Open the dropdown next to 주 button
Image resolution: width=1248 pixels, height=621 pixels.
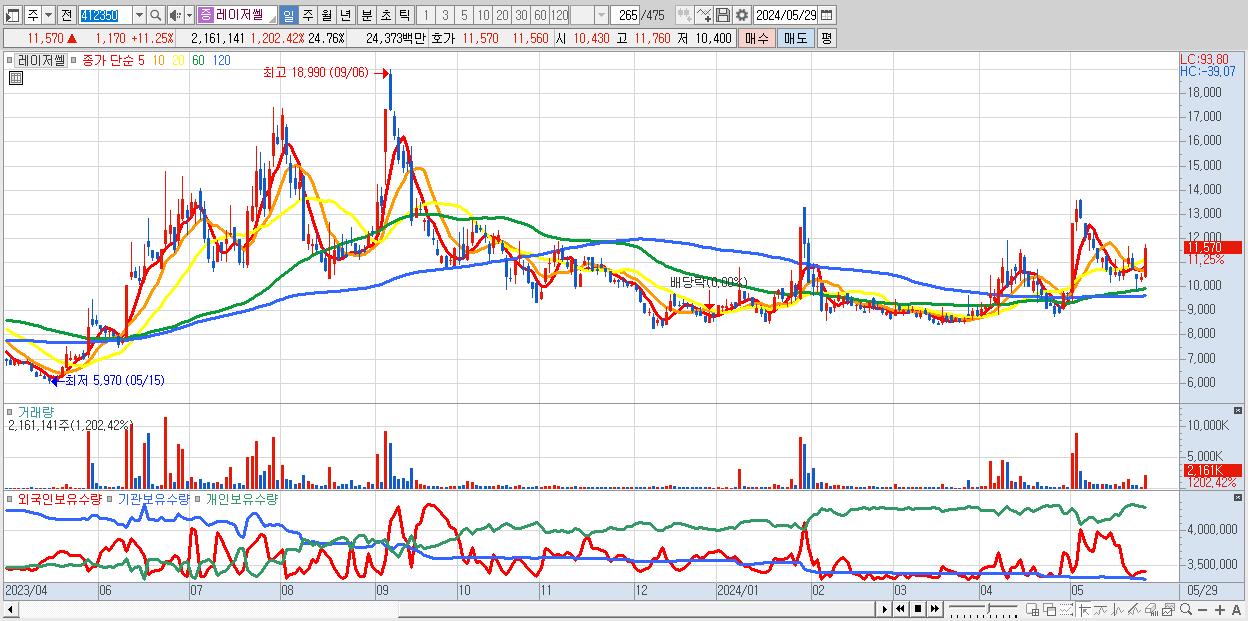48,16
